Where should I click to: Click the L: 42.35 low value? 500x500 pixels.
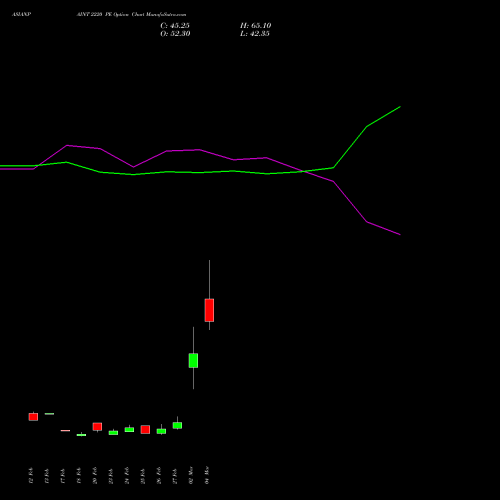(x=255, y=34)
